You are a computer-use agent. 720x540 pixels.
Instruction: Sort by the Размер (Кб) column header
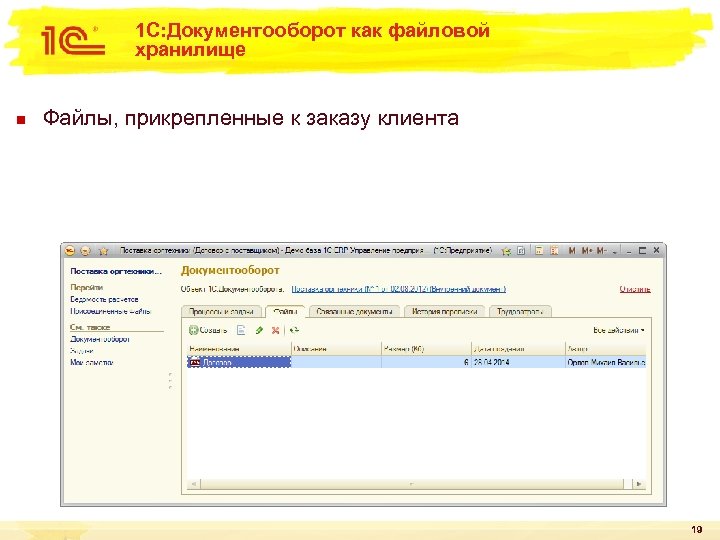[427, 349]
